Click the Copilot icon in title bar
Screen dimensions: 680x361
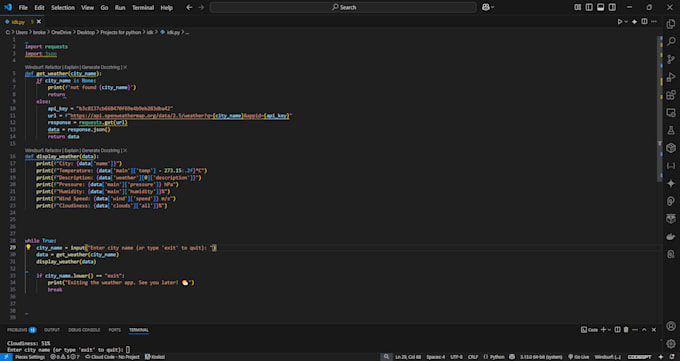pyautogui.click(x=486, y=7)
